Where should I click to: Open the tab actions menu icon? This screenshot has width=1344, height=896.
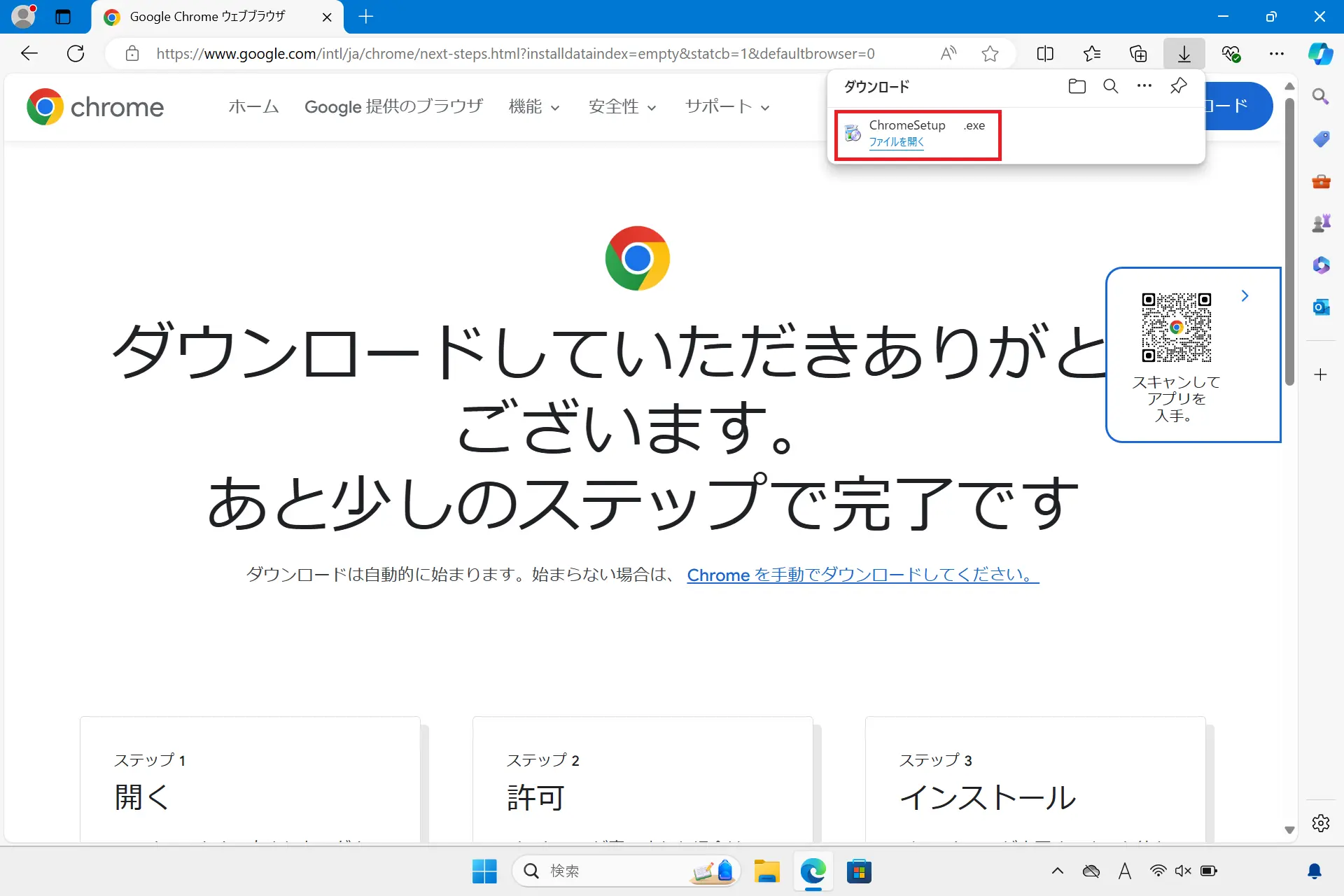(63, 17)
